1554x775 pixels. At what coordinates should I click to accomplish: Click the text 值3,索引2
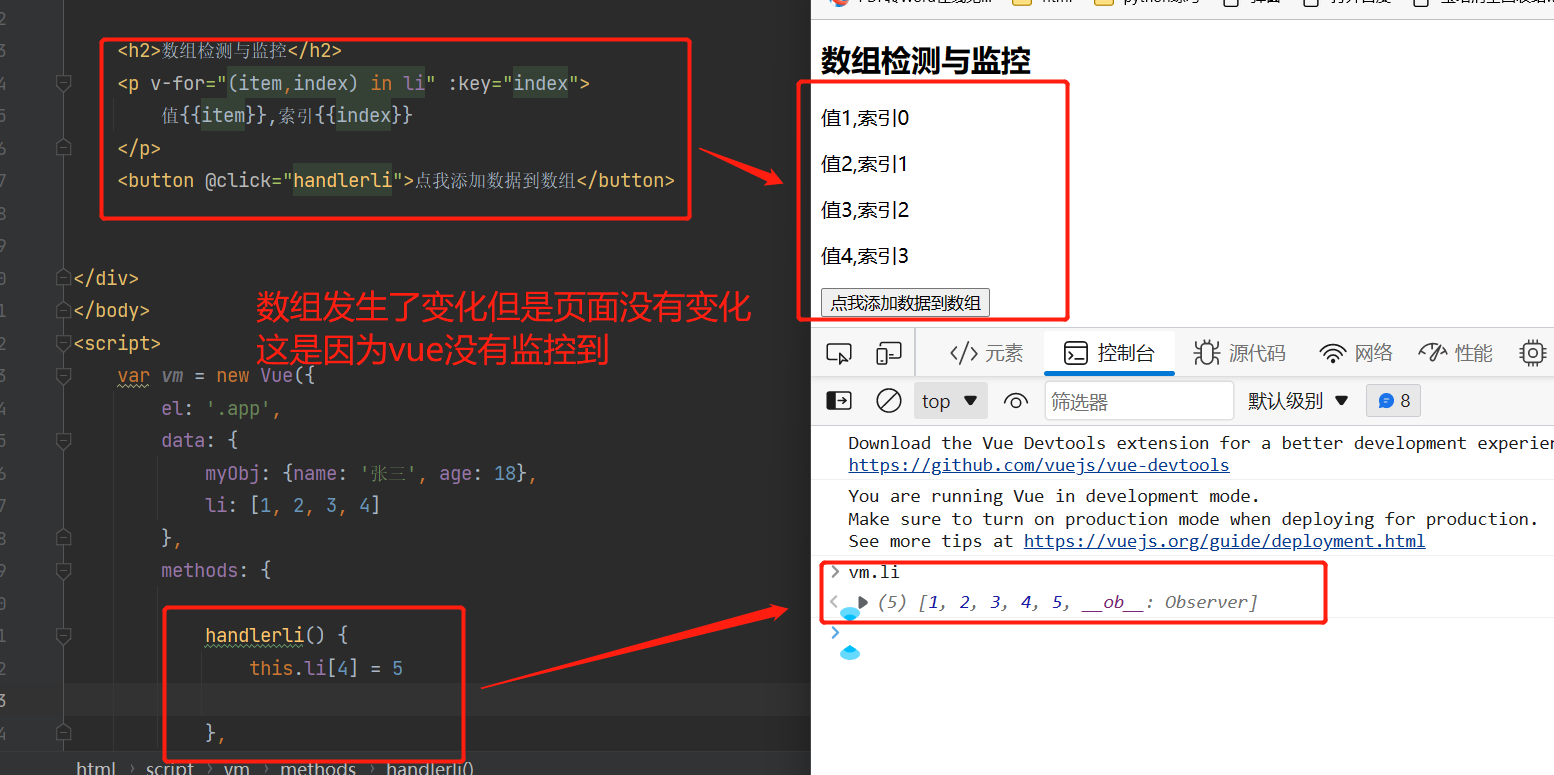click(865, 210)
